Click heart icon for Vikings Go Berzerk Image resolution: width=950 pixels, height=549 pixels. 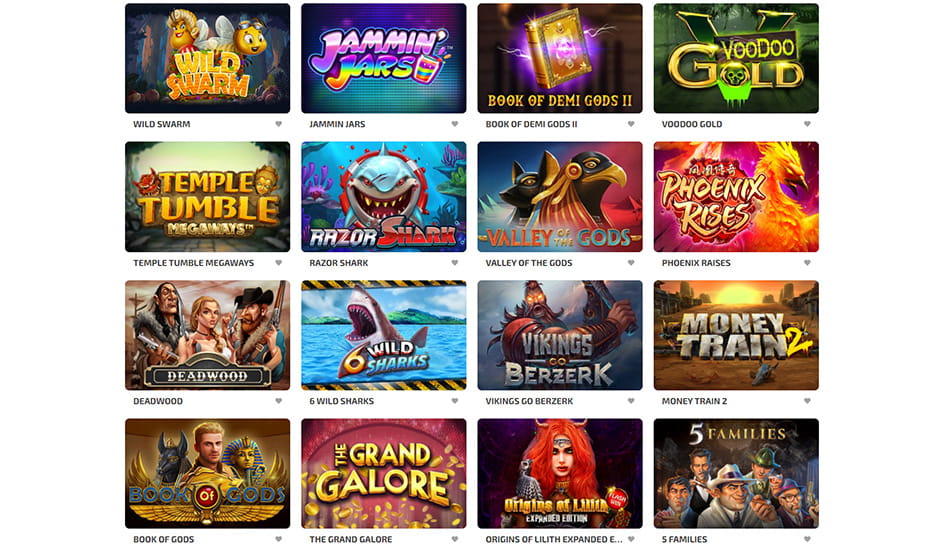pos(631,401)
